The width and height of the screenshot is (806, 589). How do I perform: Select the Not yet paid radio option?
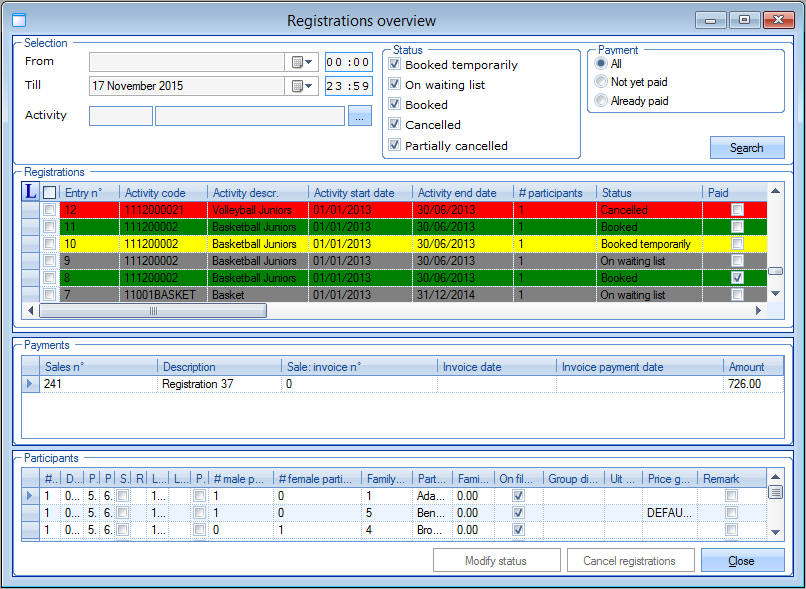tap(601, 82)
